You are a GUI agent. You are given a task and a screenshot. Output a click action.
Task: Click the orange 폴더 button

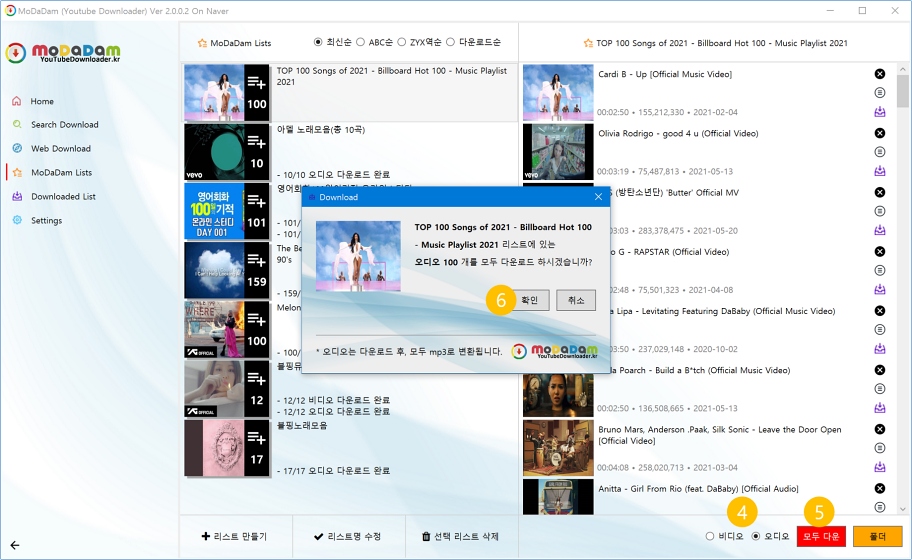pos(878,536)
